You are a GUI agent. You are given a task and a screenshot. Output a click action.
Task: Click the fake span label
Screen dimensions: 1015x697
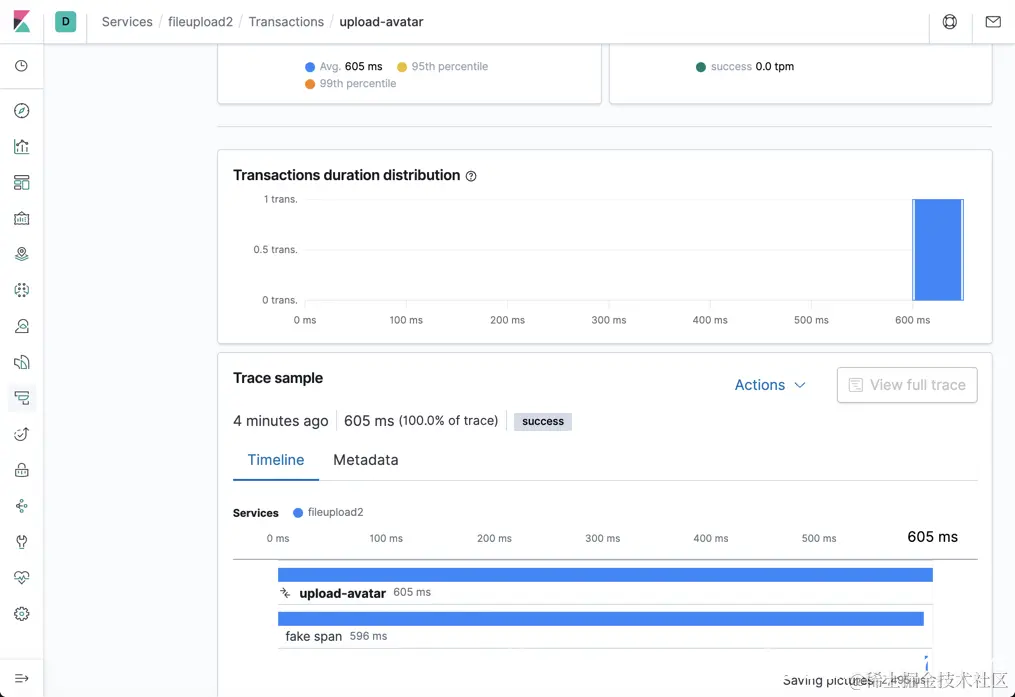[313, 636]
